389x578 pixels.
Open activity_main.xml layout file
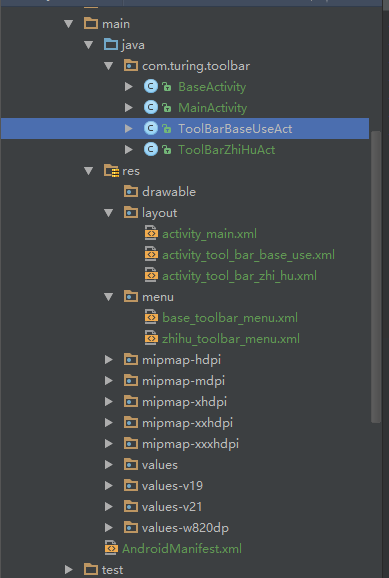tap(209, 234)
